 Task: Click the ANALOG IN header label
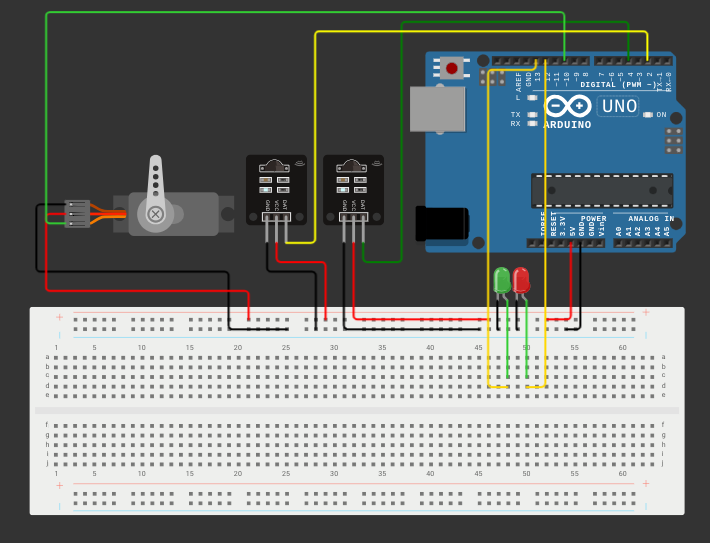651,219
